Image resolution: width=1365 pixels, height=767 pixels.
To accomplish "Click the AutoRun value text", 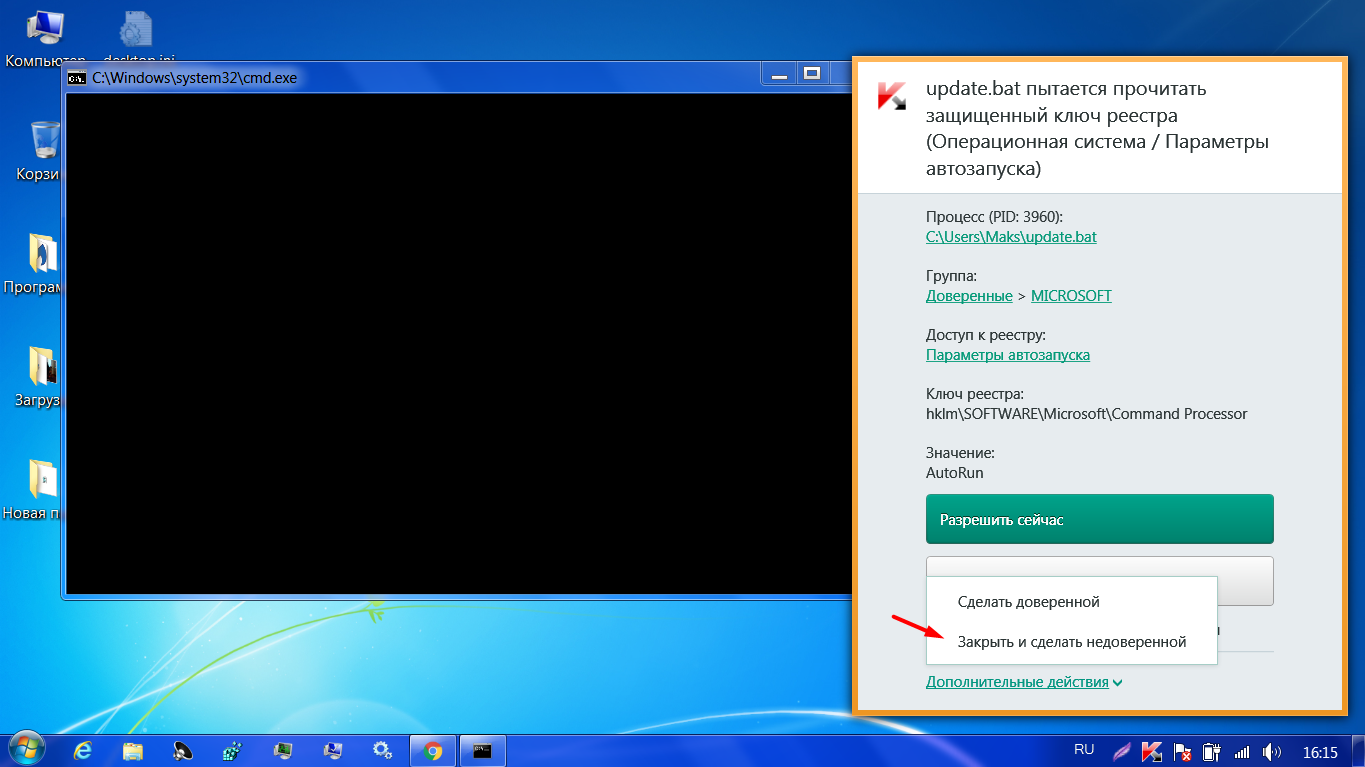I will click(955, 472).
